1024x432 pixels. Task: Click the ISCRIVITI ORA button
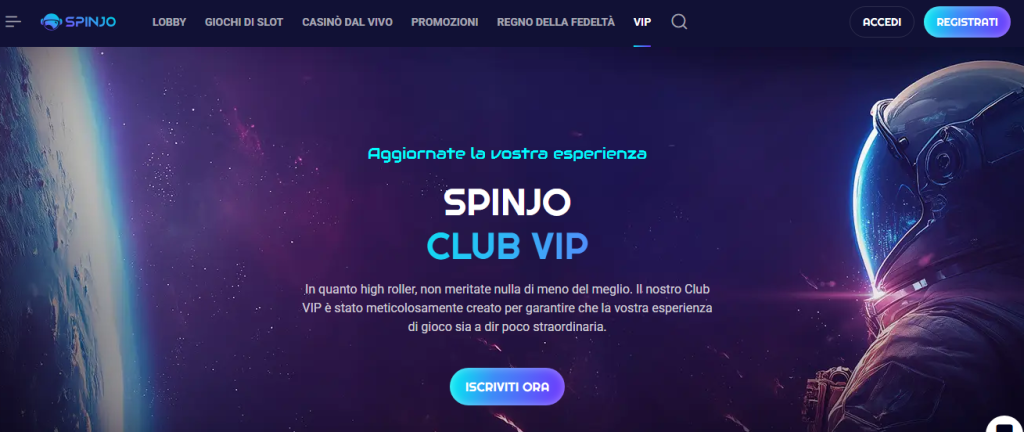click(x=507, y=386)
